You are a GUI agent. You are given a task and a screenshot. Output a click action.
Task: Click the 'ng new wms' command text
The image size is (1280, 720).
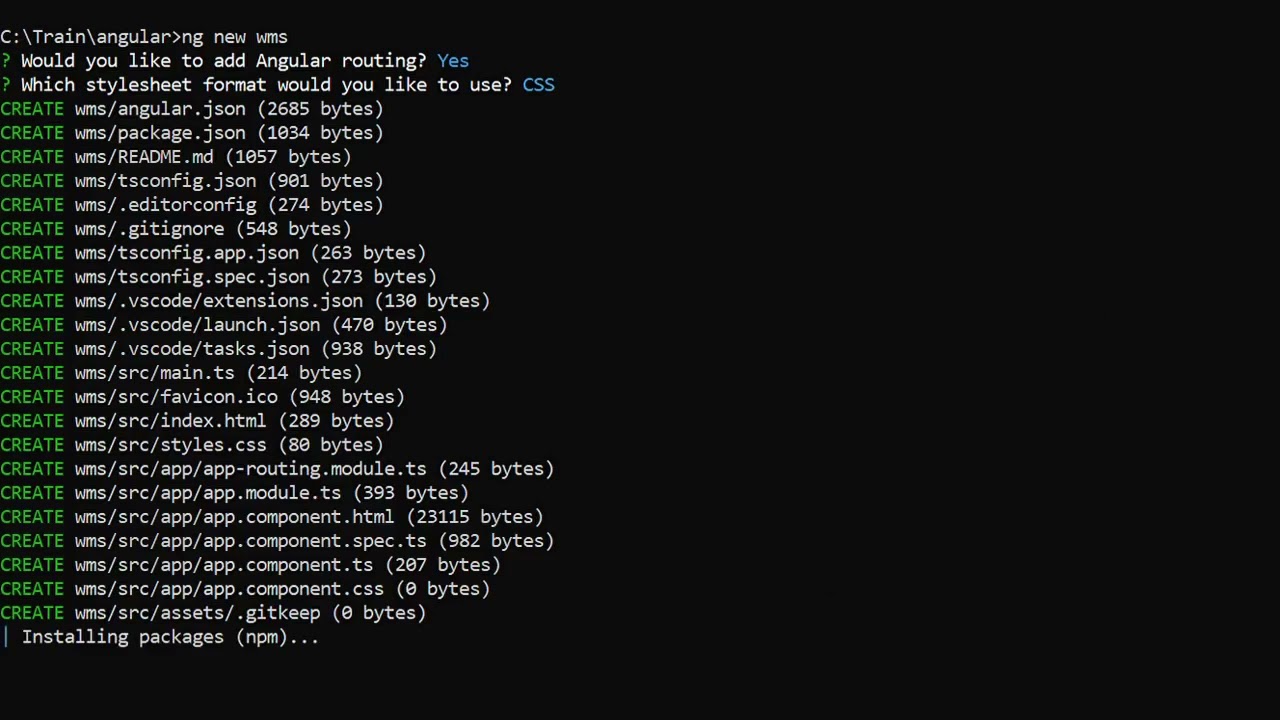click(x=234, y=37)
